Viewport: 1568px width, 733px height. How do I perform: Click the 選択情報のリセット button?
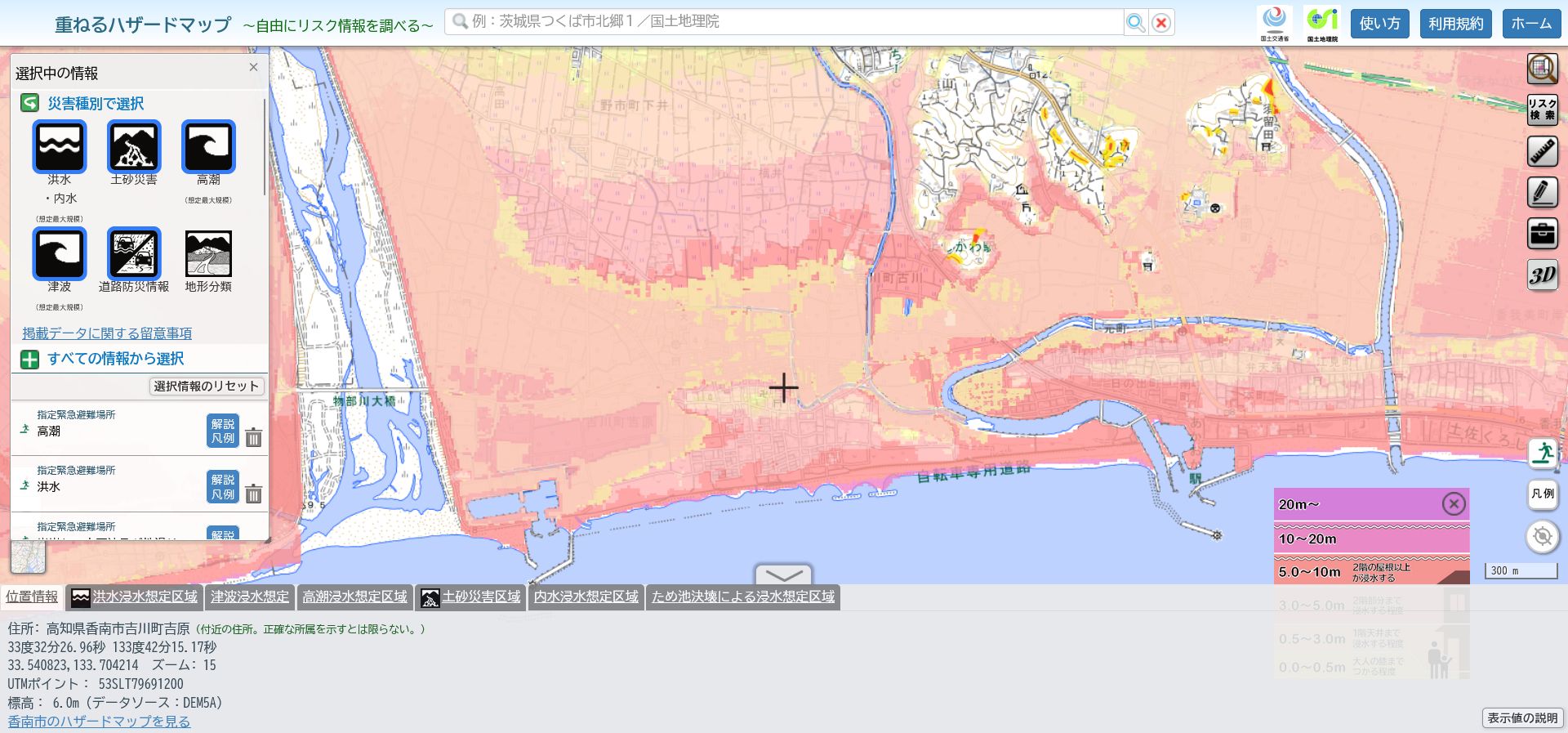click(206, 386)
